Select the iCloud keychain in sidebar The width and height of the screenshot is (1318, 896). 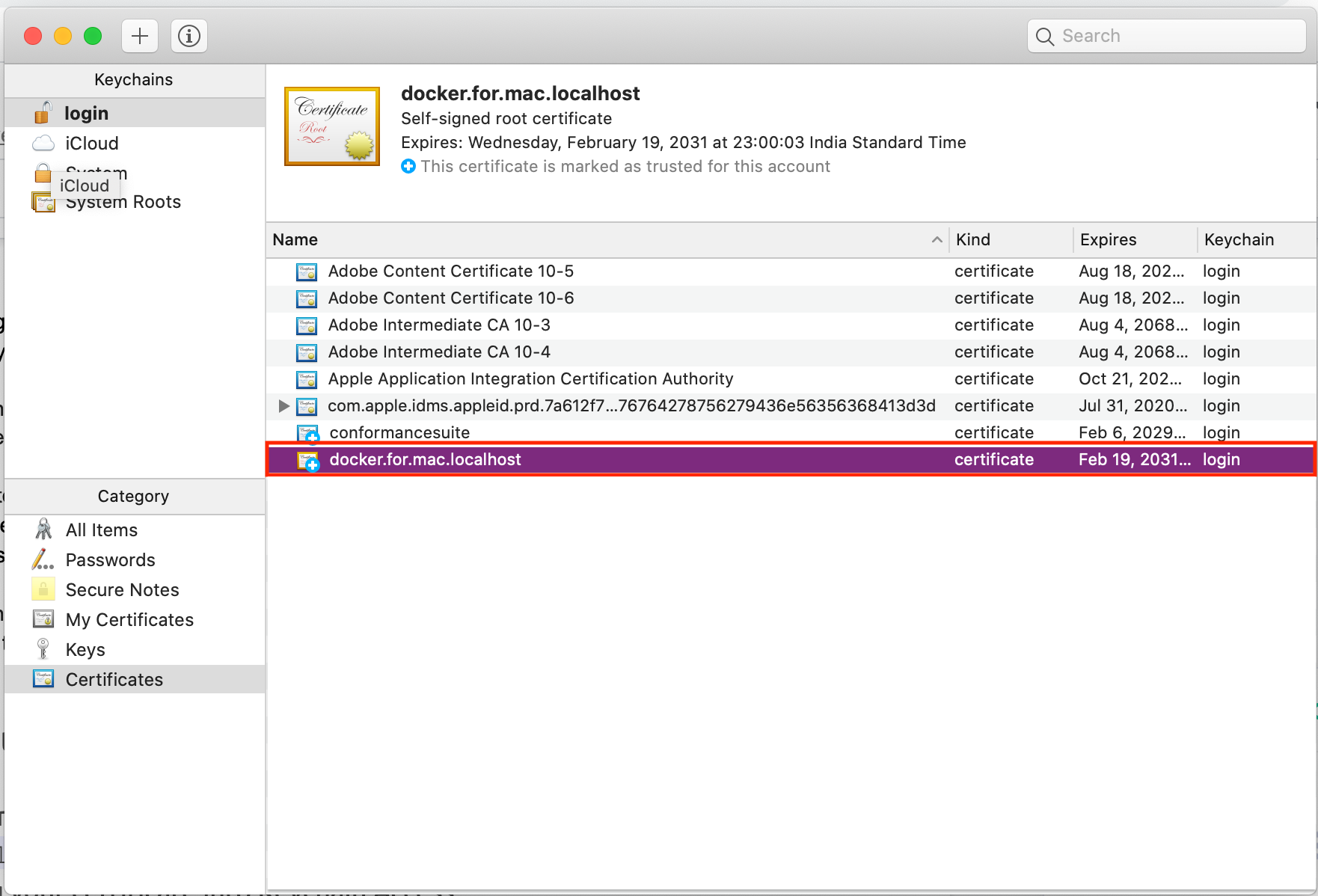[135, 143]
